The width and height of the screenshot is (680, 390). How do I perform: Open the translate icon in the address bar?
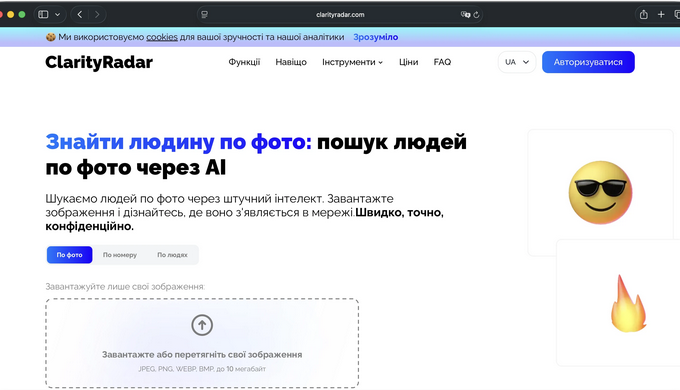465,14
